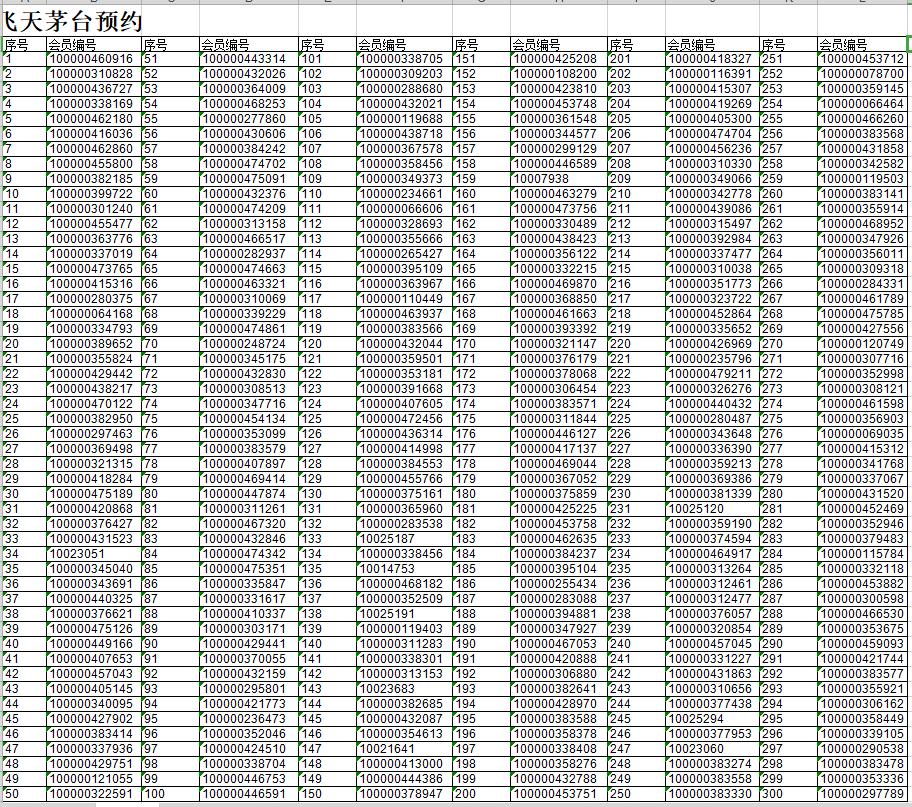Screen dimensions: 912x807
Task: Select member number 100000453712 cell
Action: [x=862, y=59]
